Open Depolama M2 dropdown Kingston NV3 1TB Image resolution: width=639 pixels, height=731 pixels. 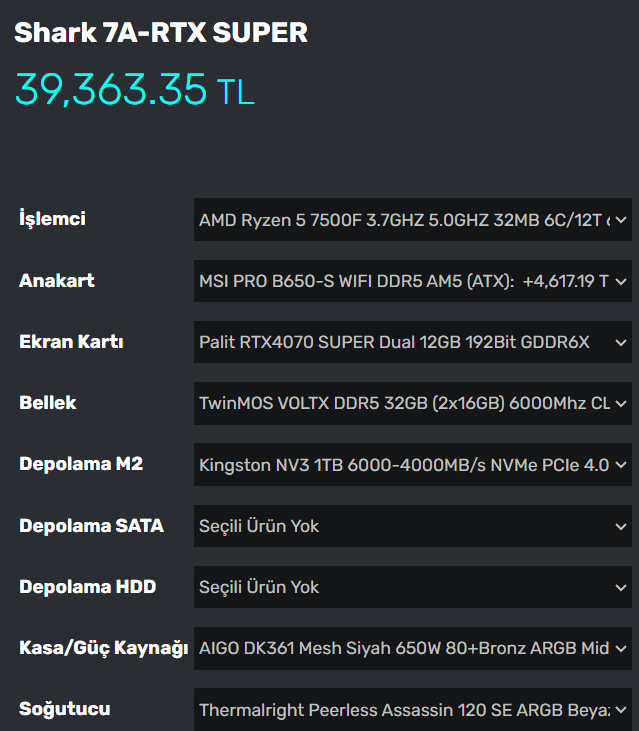[x=412, y=465]
